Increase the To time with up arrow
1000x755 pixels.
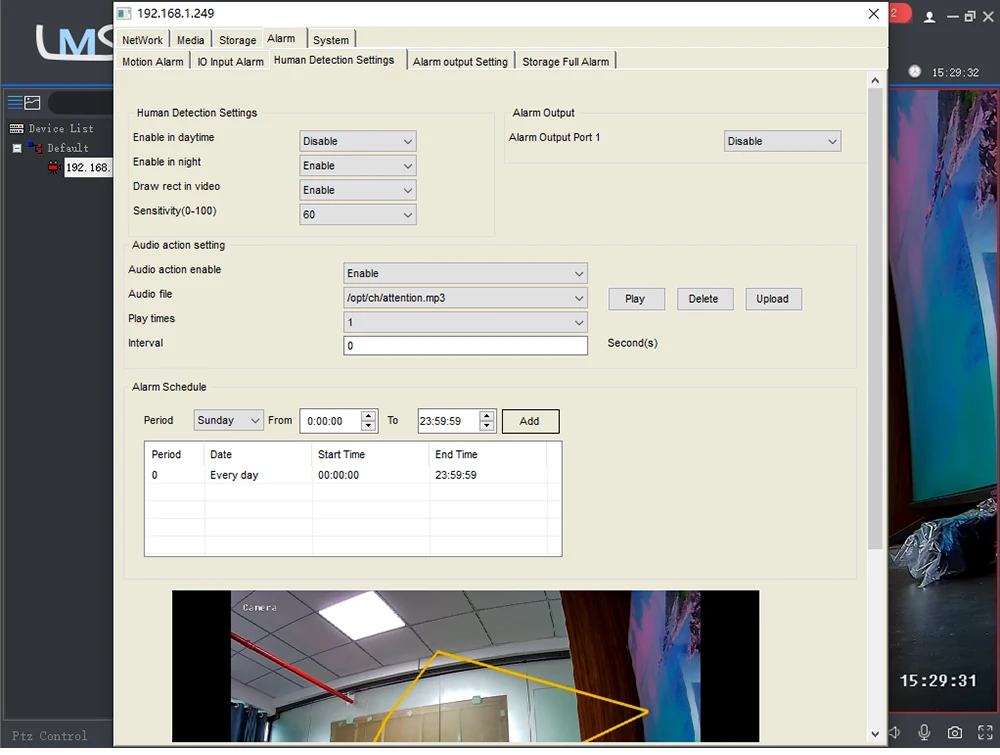(487, 416)
